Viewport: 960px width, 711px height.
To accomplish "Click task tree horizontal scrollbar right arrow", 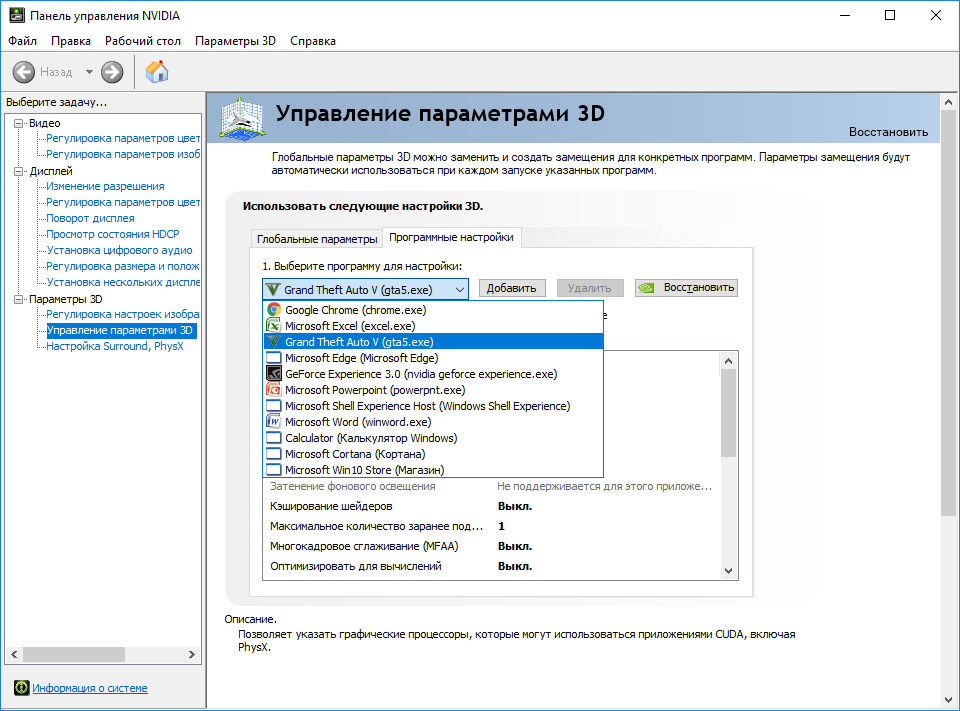I will pos(192,654).
